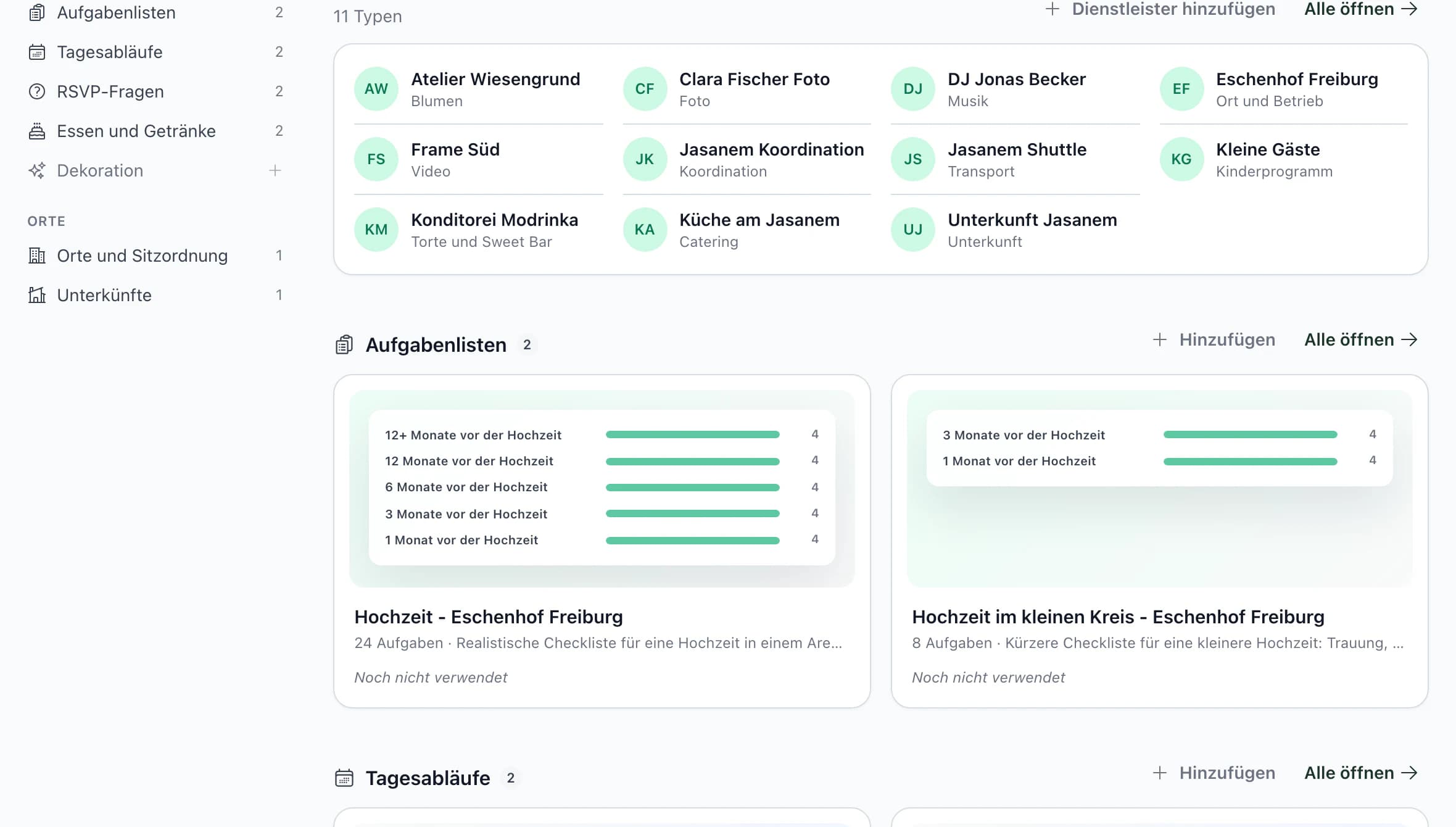Click the Tagesabläufe calendar icon in sidebar
This screenshot has height=827, width=1456.
(x=37, y=52)
